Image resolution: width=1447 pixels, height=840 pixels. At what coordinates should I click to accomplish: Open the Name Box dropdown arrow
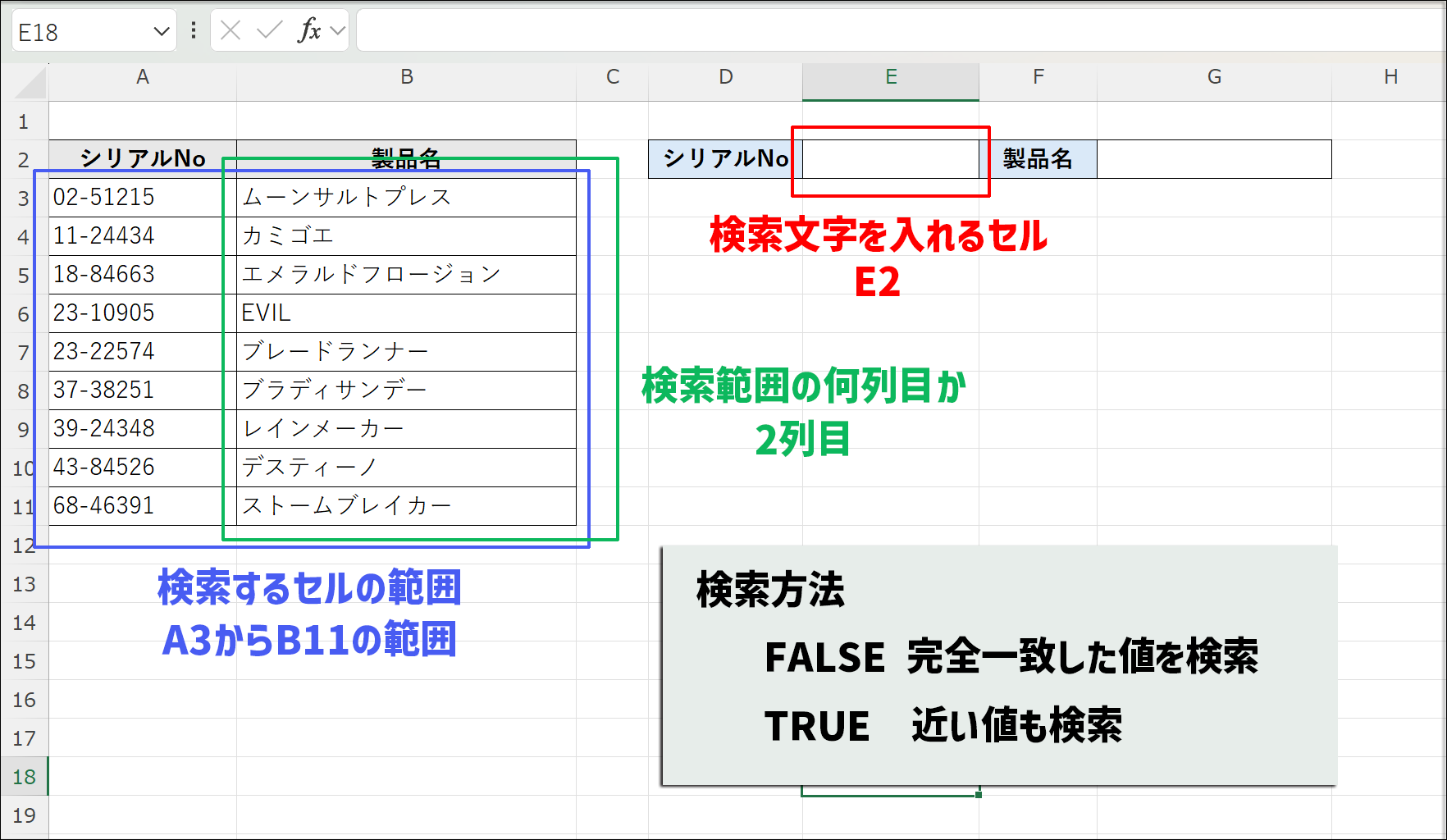(x=160, y=30)
